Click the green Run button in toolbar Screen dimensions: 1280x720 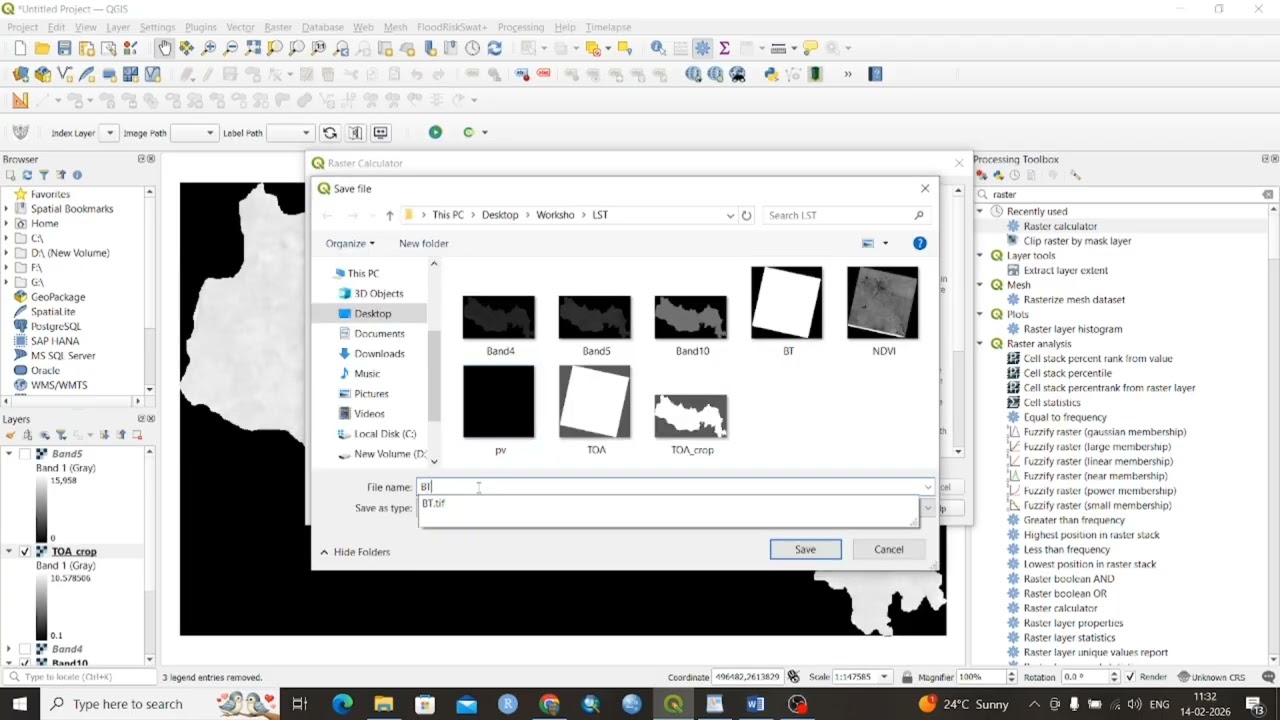click(435, 132)
